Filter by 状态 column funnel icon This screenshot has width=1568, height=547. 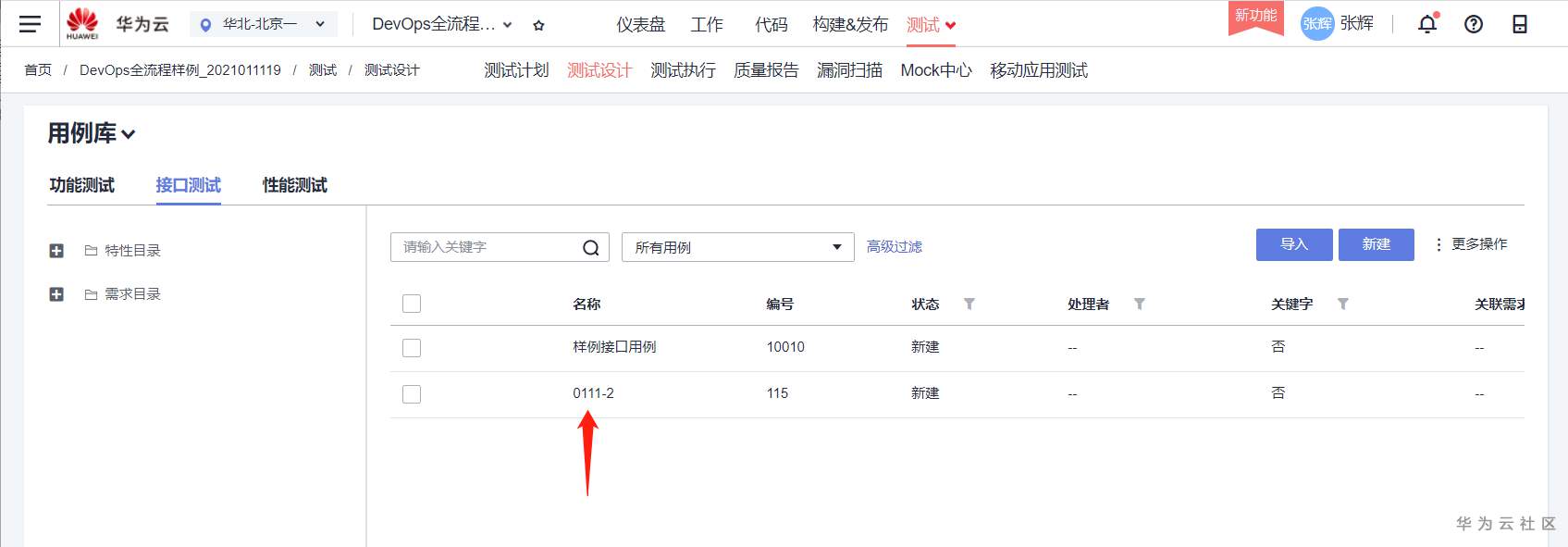coord(969,304)
